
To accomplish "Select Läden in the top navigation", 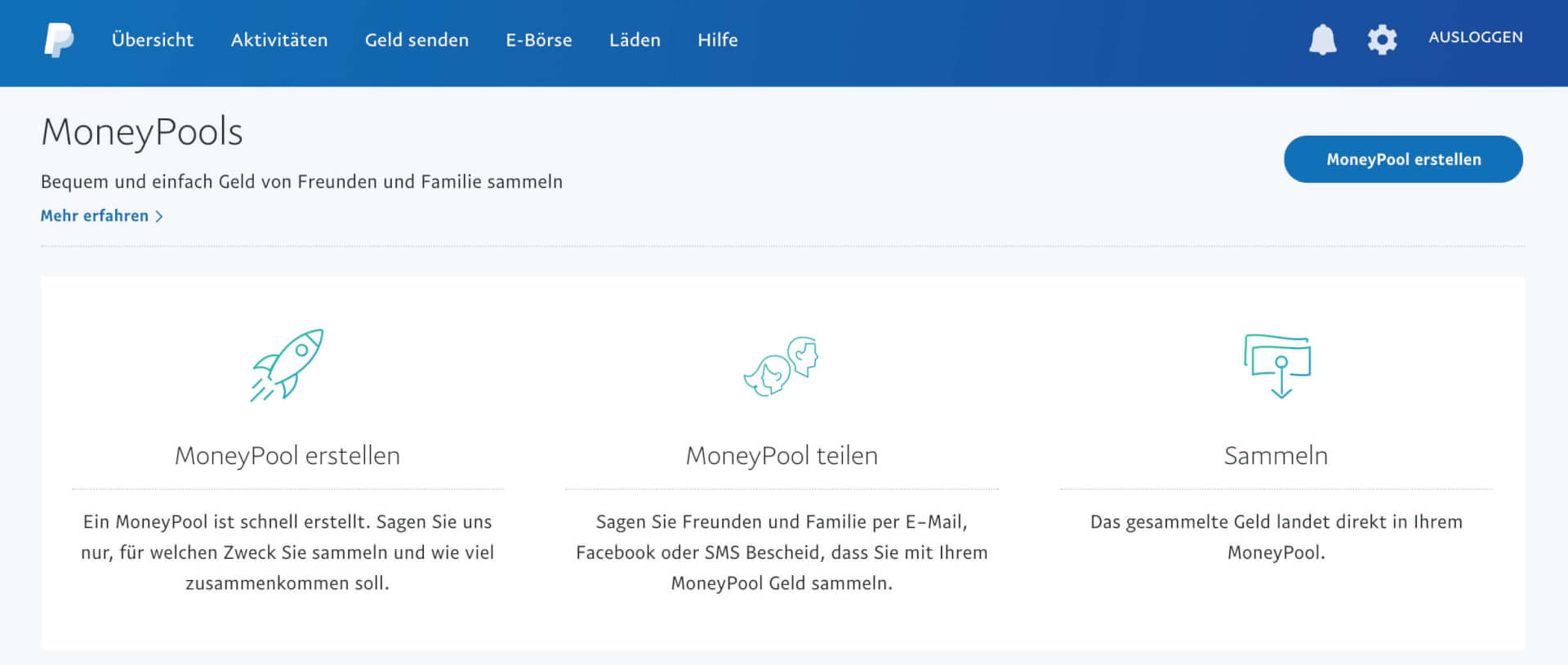I will pos(635,39).
